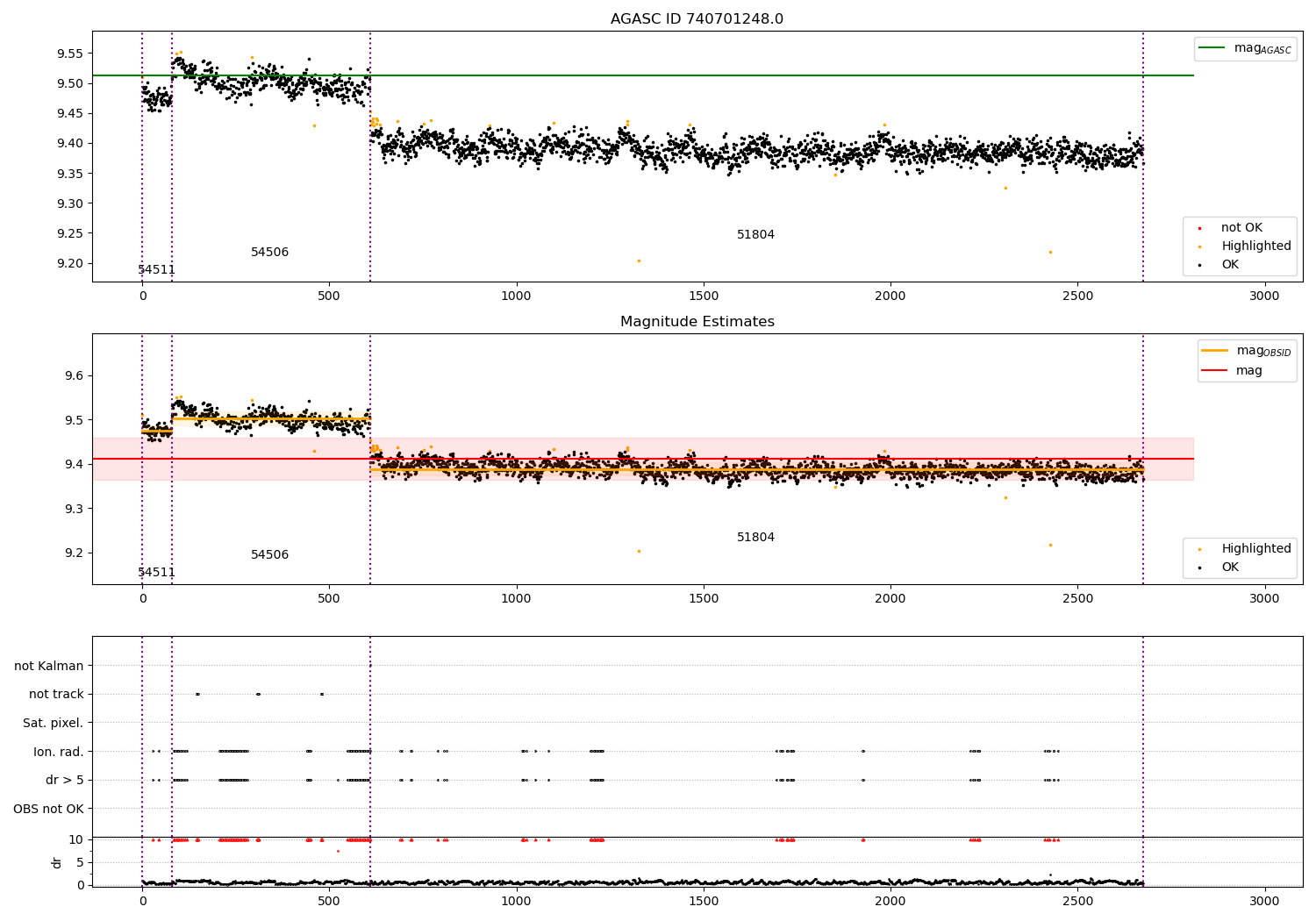Click OBSID label 54511 in Magnitude Estimates plot
1316x921 pixels.
click(x=157, y=573)
